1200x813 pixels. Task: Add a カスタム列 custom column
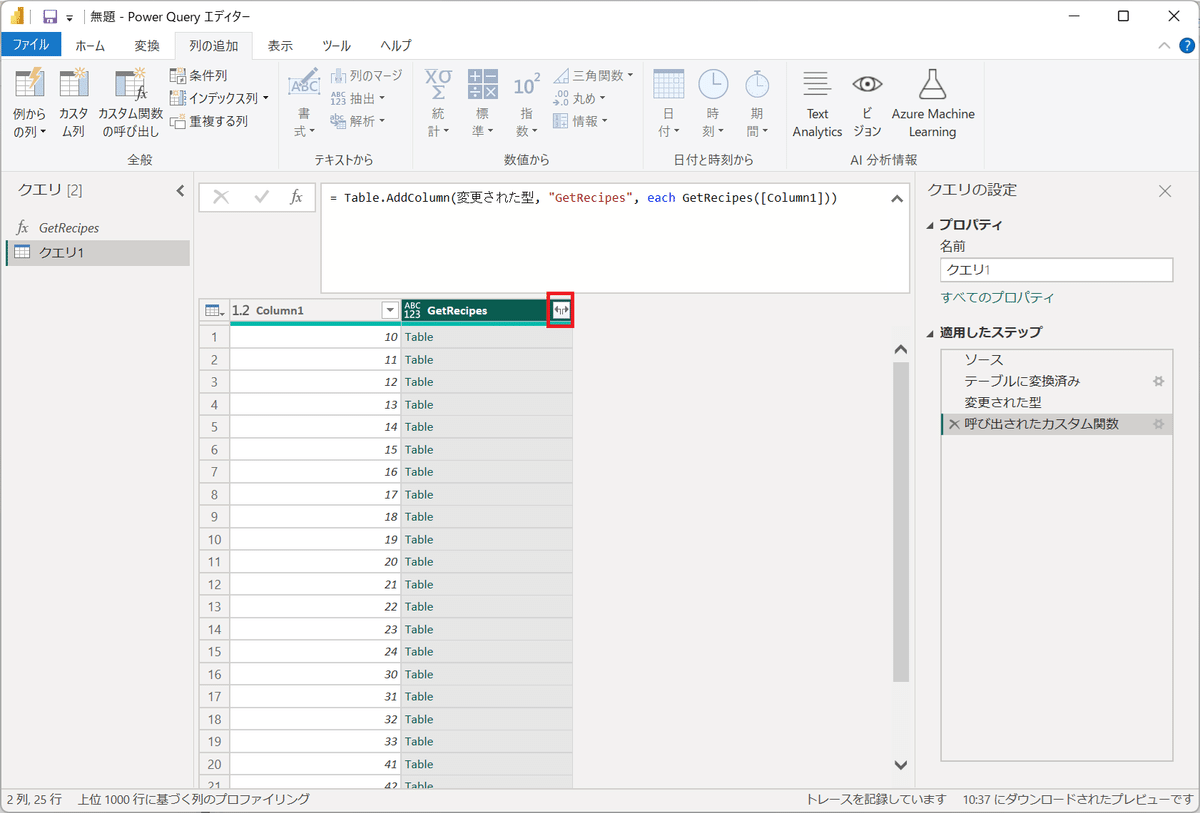click(x=74, y=103)
